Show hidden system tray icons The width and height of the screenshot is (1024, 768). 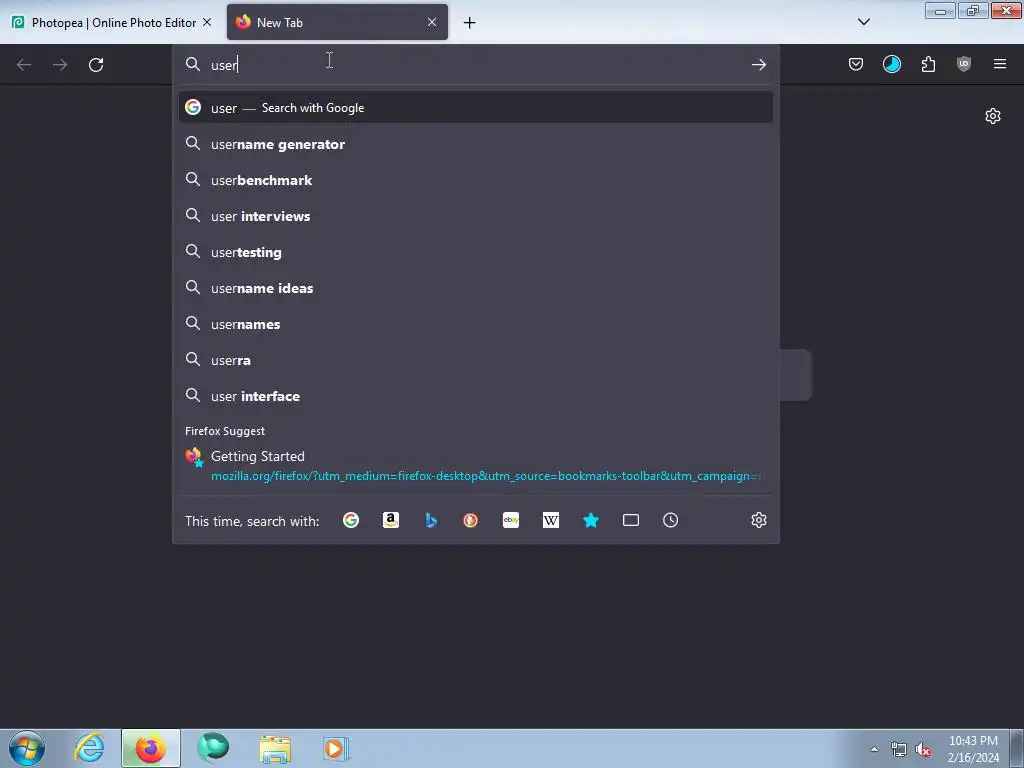pos(874,749)
